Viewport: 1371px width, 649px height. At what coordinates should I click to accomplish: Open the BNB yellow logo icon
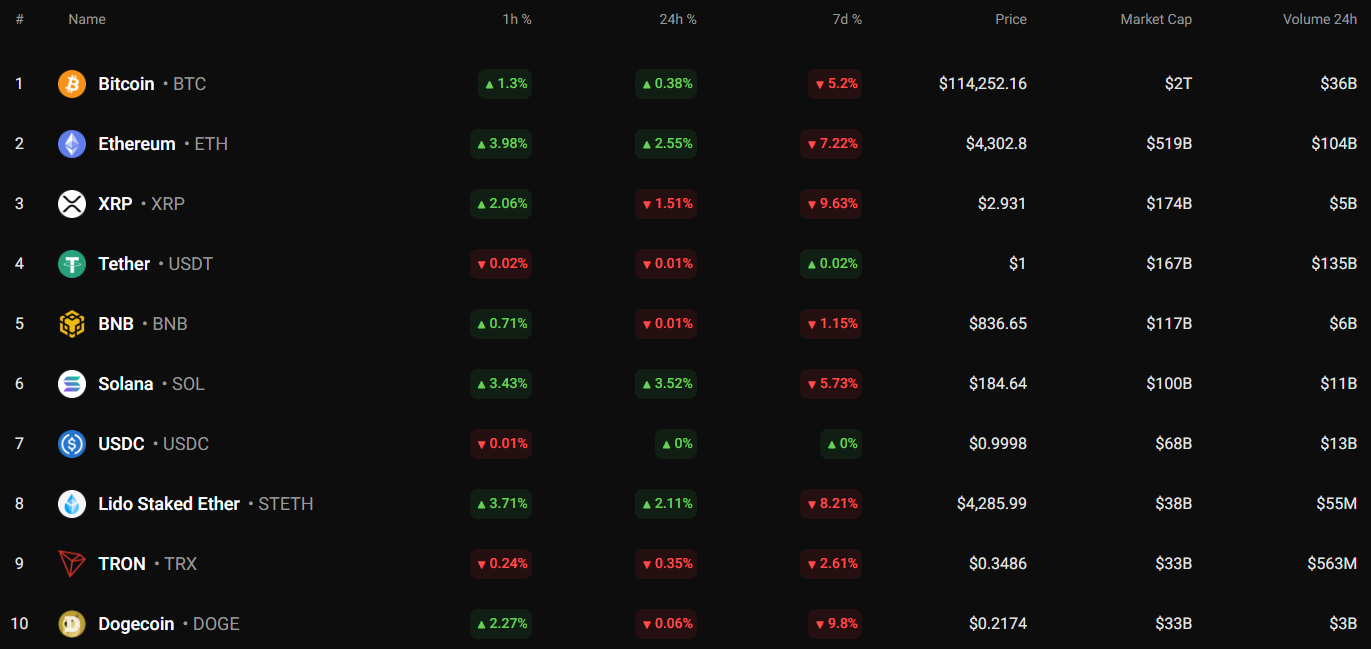coord(72,324)
